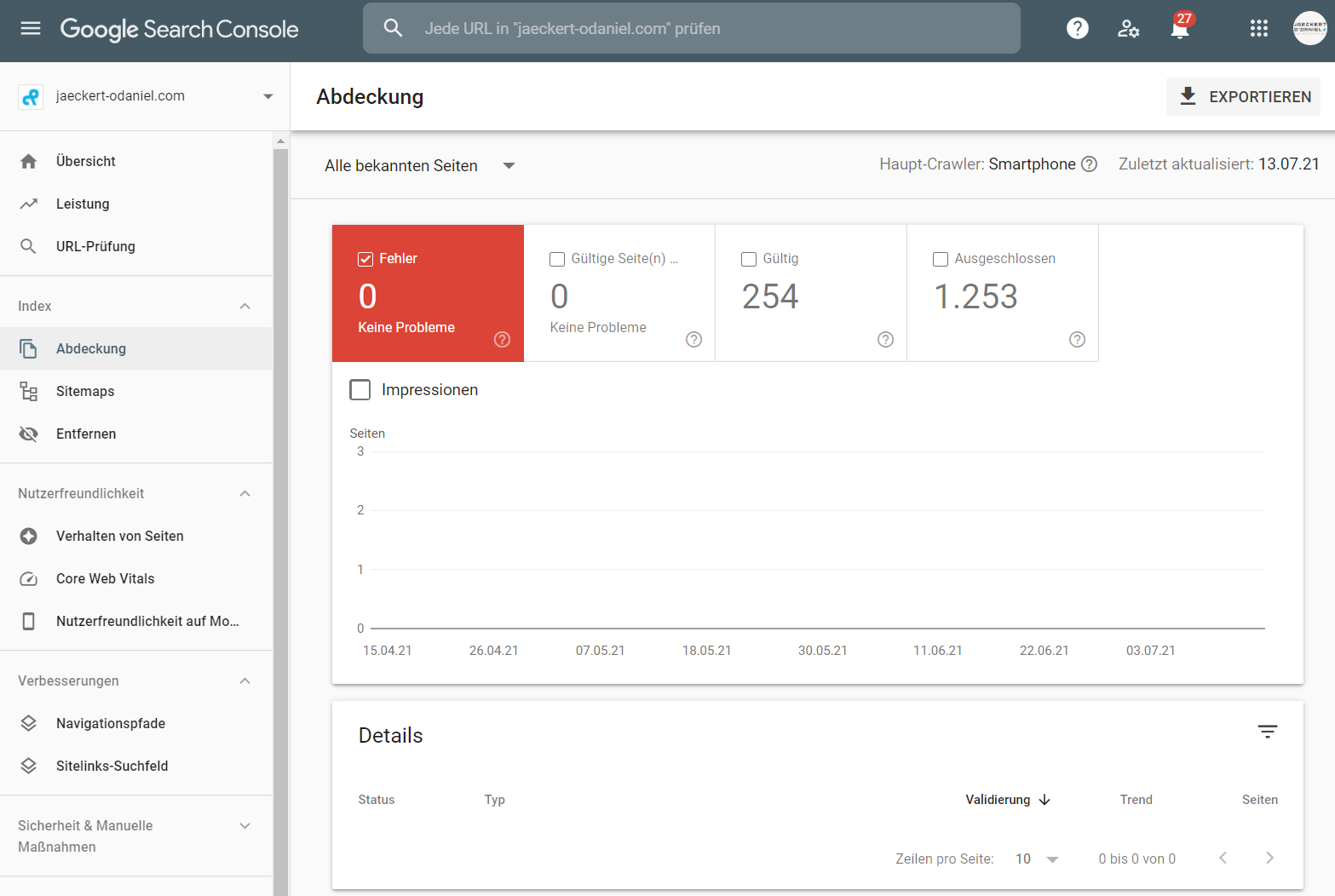Open help for Gültige Seite(n) card
Image resolution: width=1335 pixels, height=896 pixels.
694,339
